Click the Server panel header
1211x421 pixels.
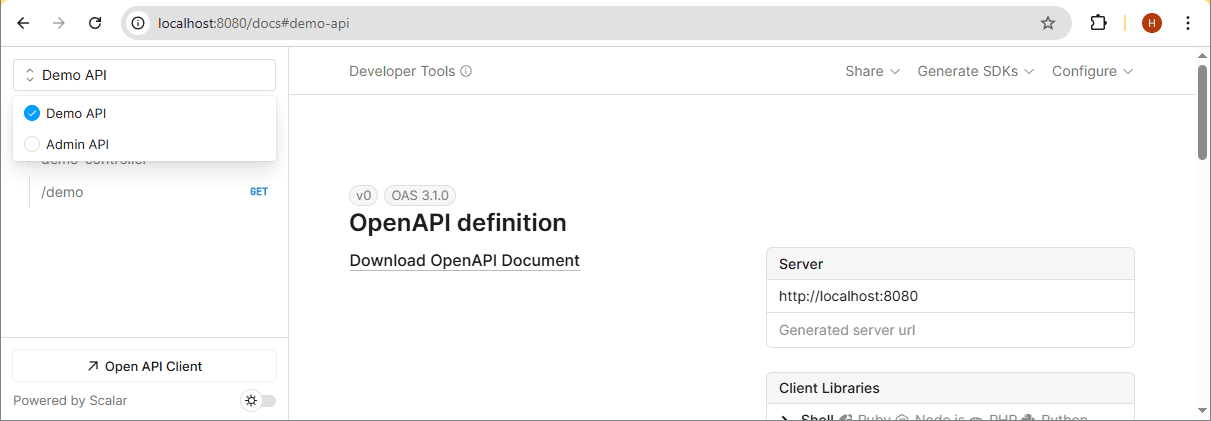(x=950, y=264)
